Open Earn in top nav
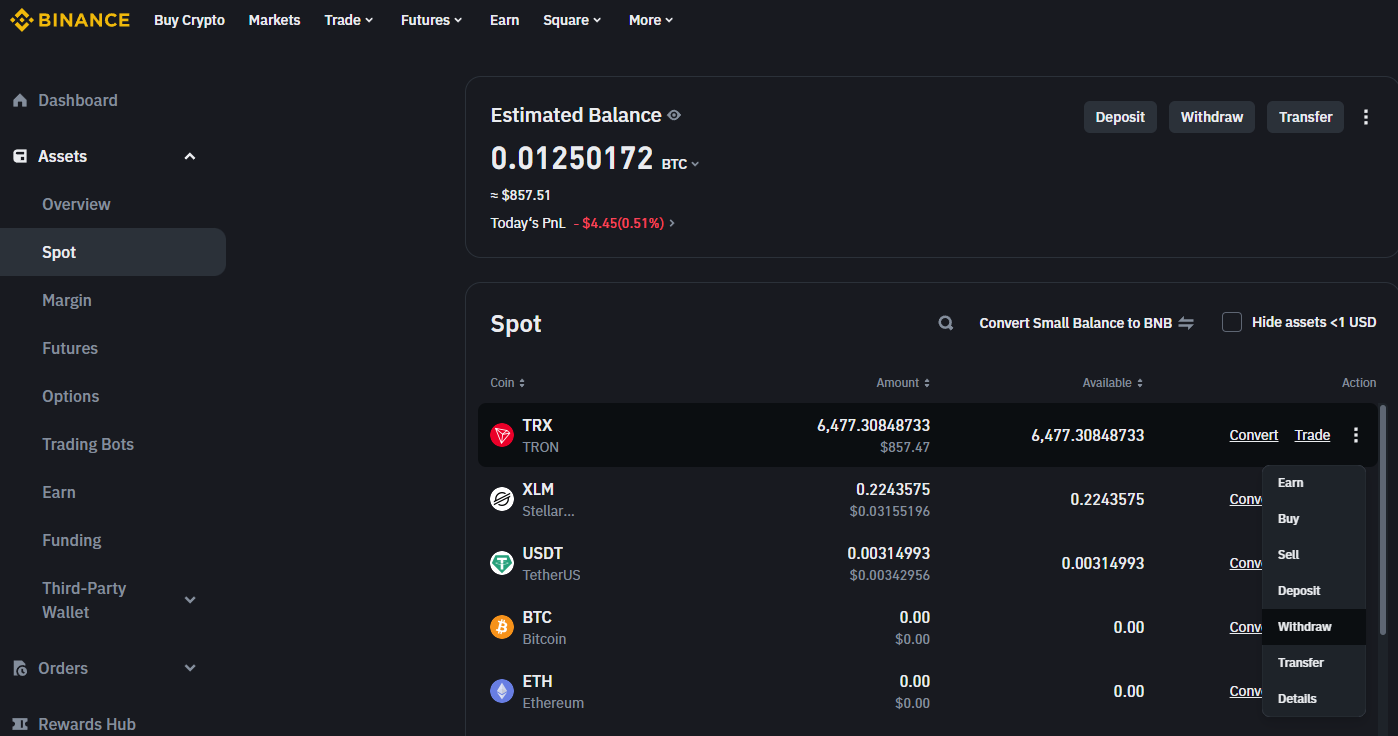1398x736 pixels. point(504,20)
